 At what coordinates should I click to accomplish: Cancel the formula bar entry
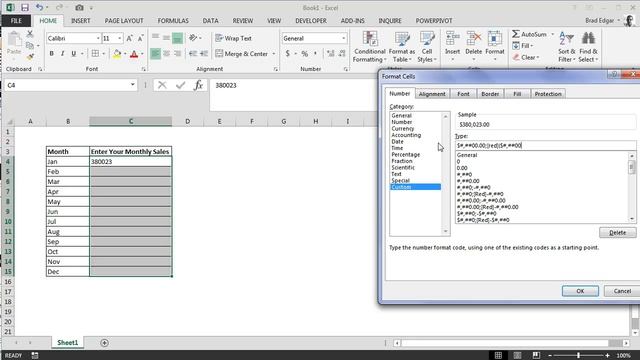(x=162, y=85)
